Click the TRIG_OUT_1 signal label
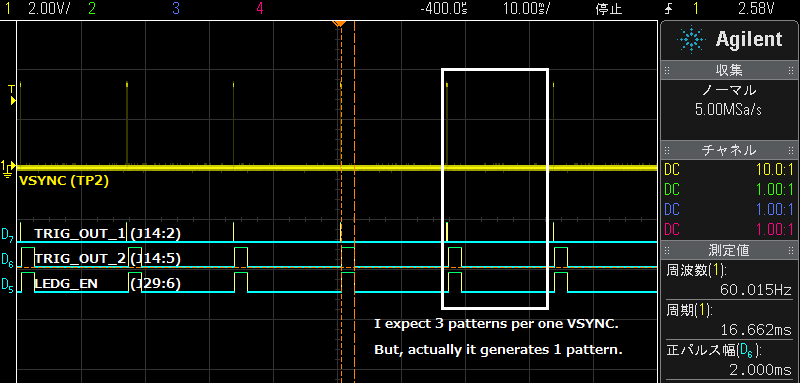 point(80,234)
